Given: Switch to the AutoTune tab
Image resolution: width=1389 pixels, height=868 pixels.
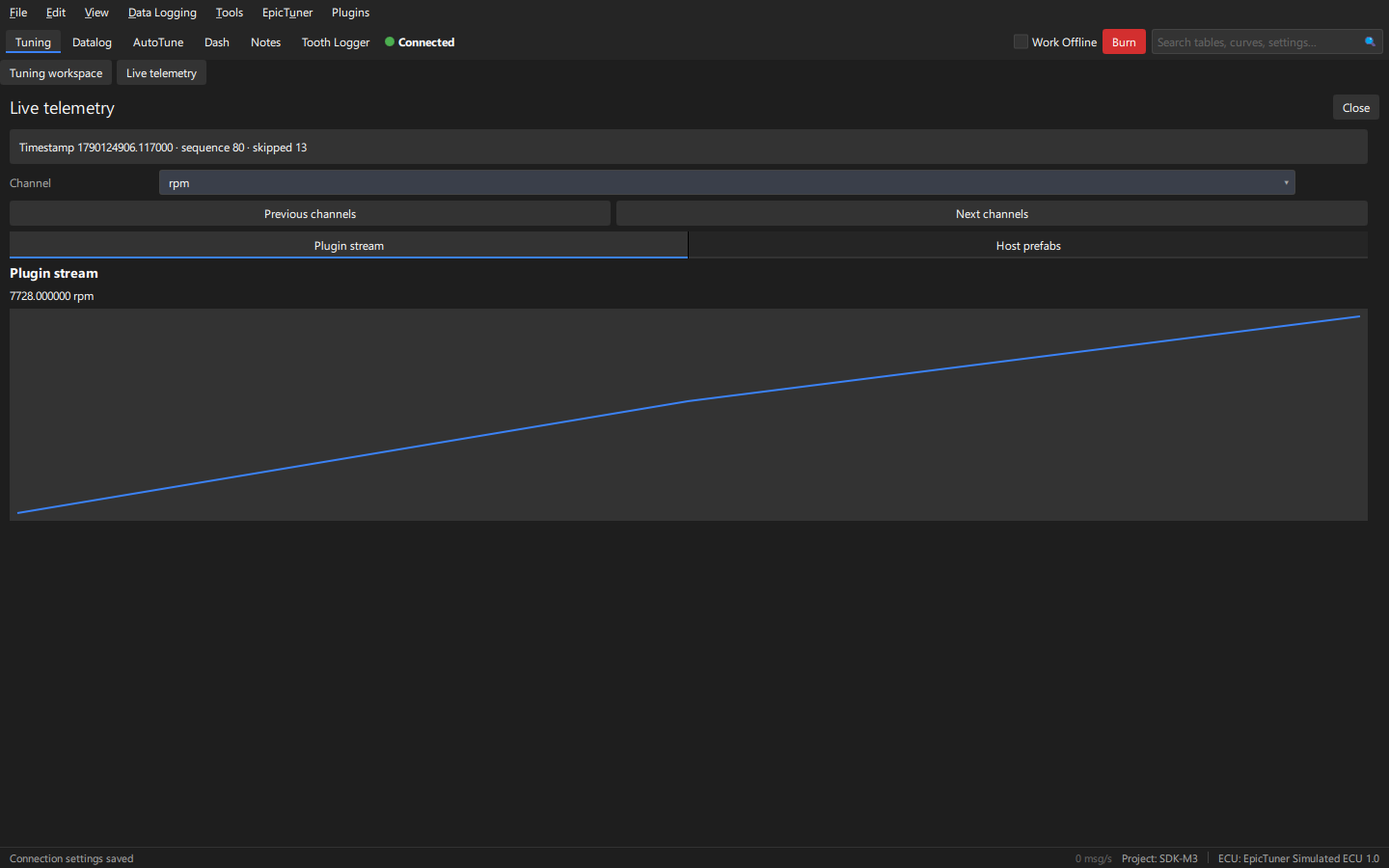Looking at the screenshot, I should [158, 42].
